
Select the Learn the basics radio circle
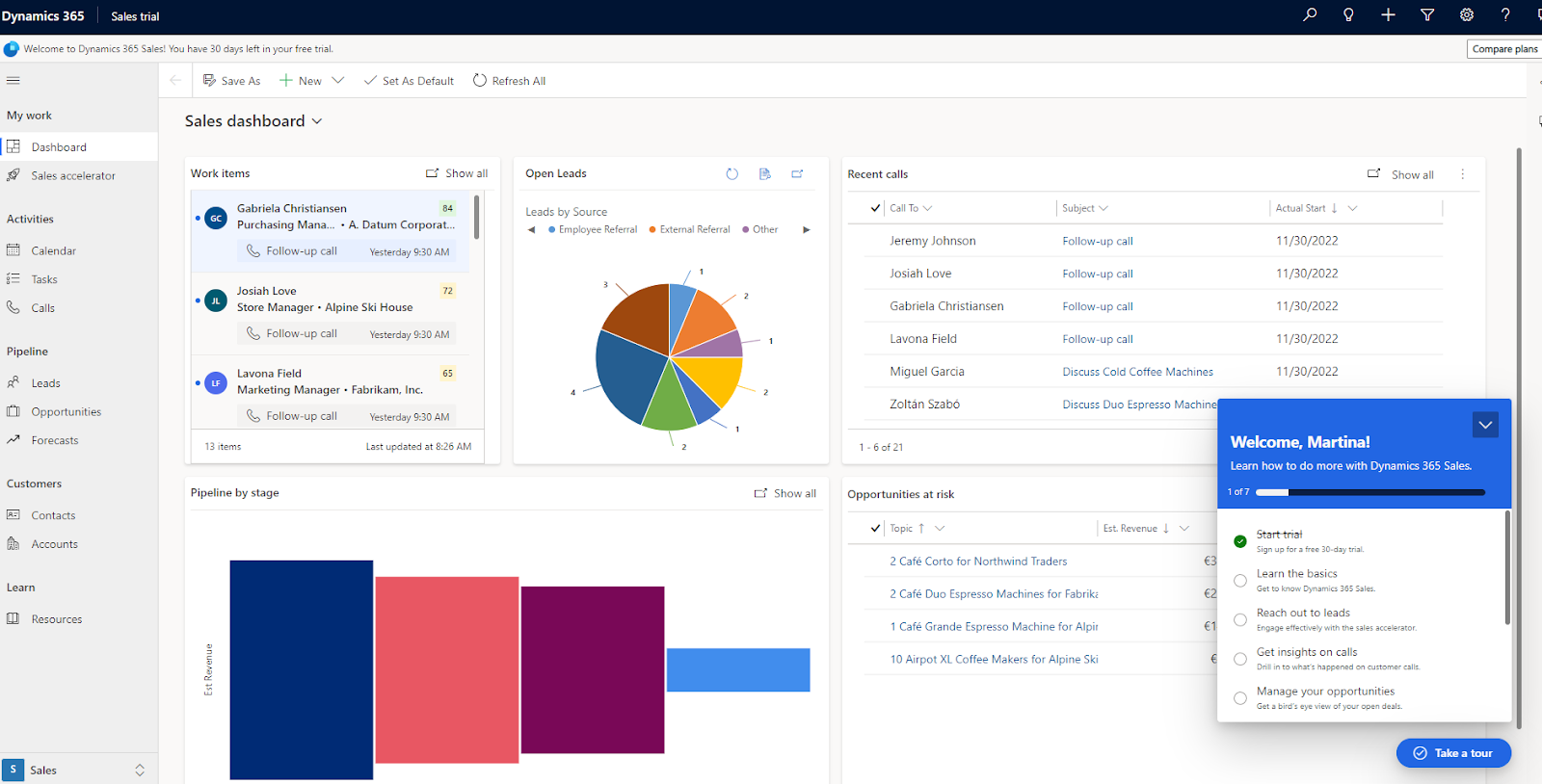click(1240, 581)
